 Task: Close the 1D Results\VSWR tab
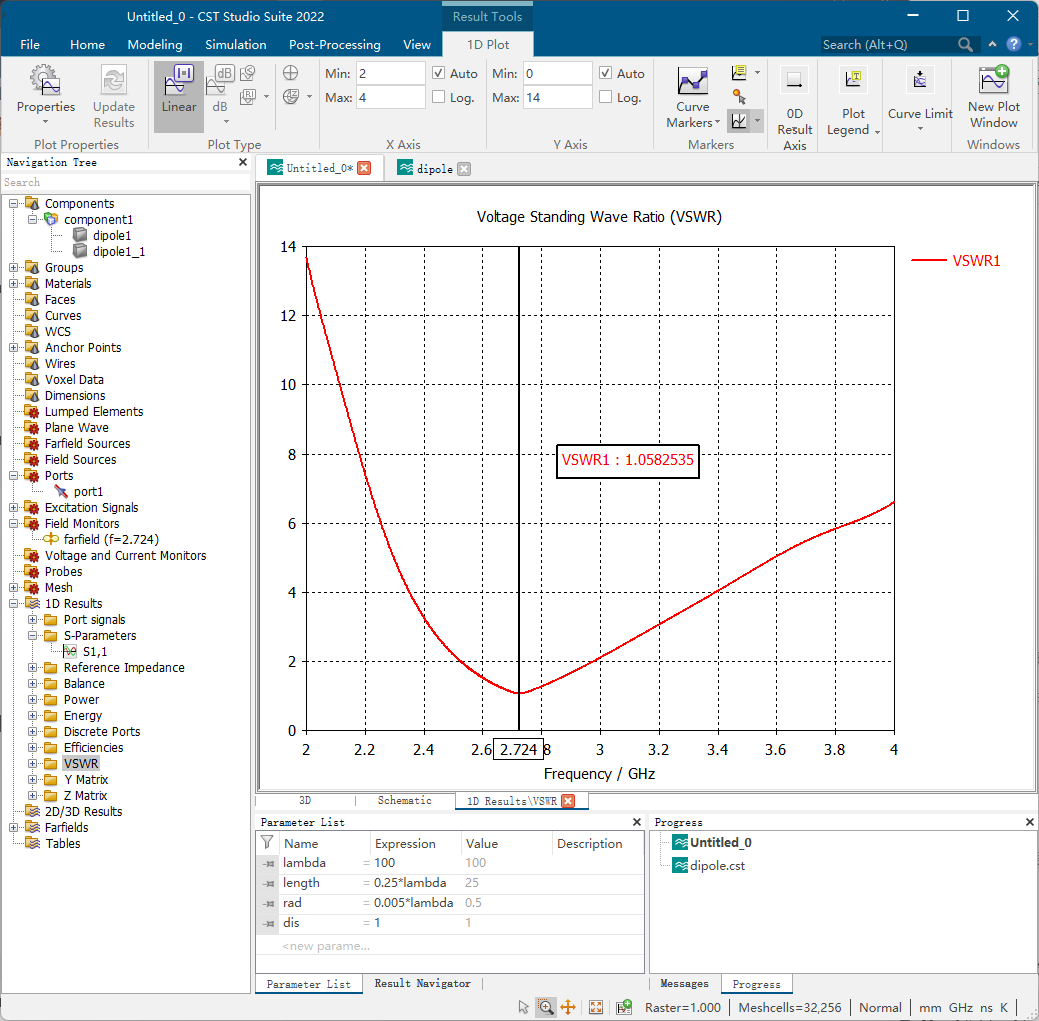568,800
